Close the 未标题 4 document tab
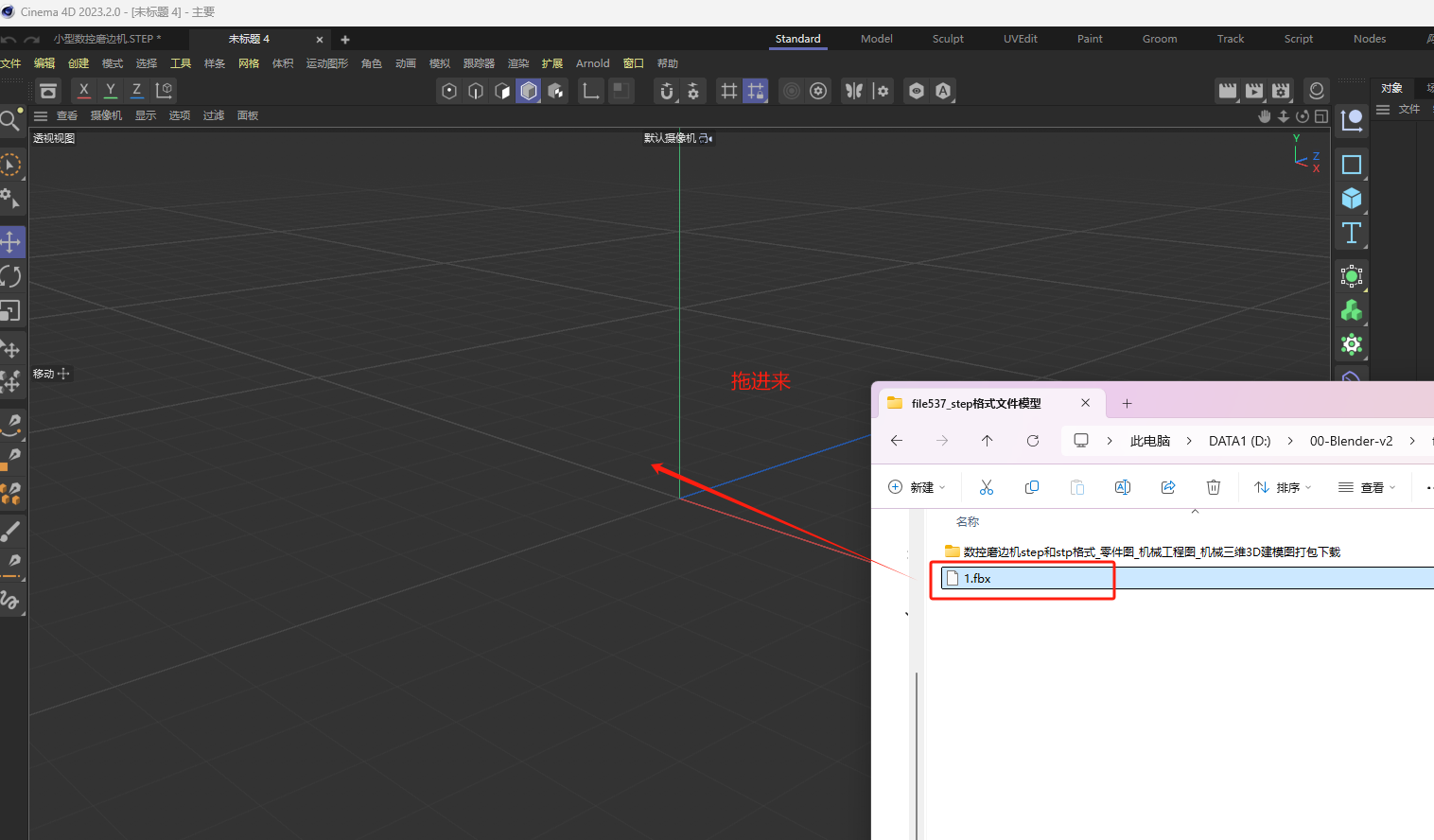Viewport: 1434px width, 840px height. (x=320, y=40)
